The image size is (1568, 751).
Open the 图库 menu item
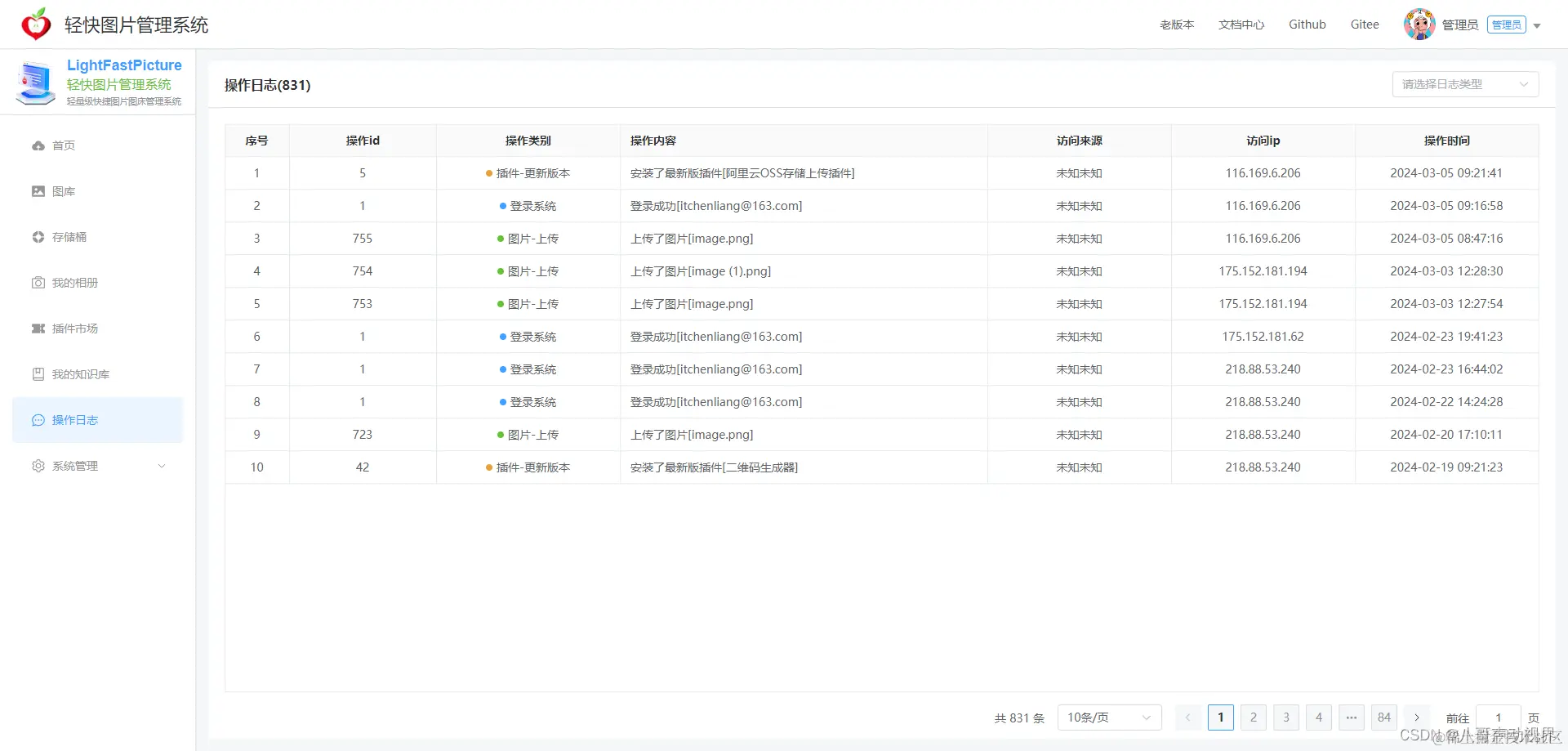[x=98, y=191]
